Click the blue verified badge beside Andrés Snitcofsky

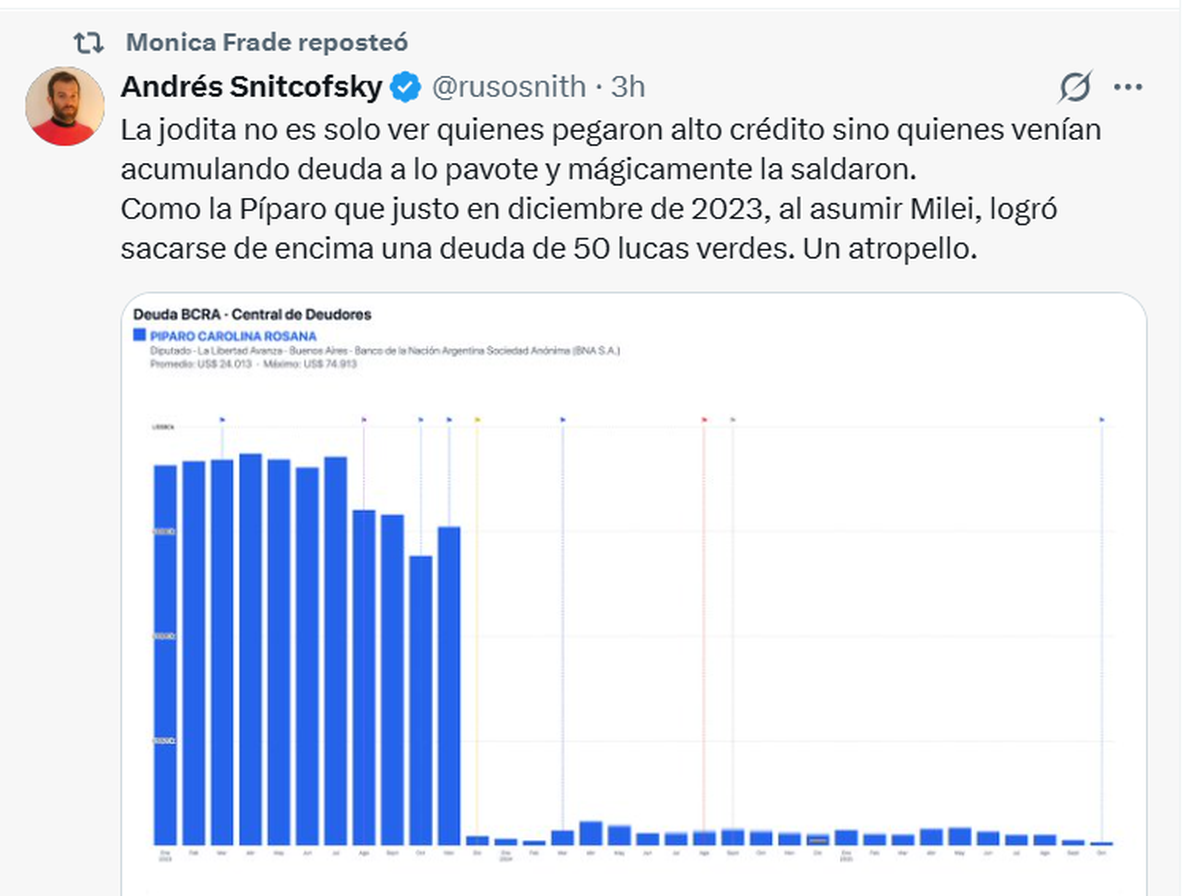[404, 87]
